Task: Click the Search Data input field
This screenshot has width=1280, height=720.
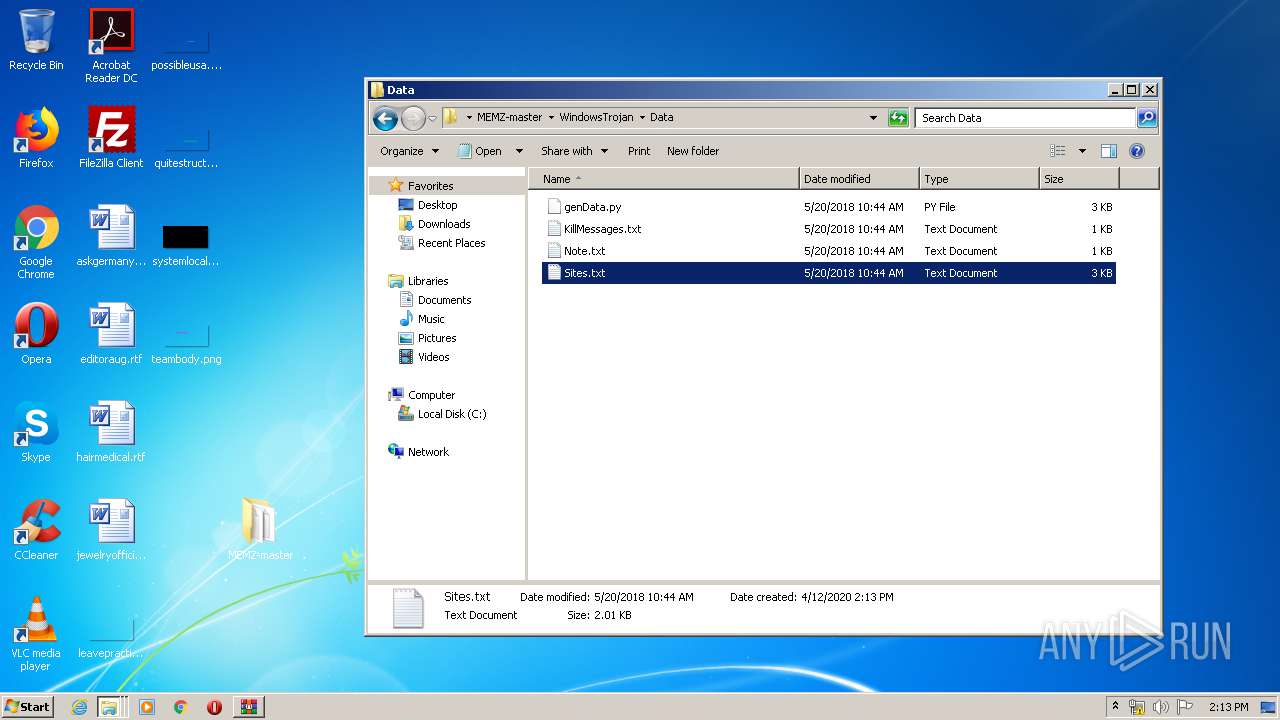Action: (1025, 118)
